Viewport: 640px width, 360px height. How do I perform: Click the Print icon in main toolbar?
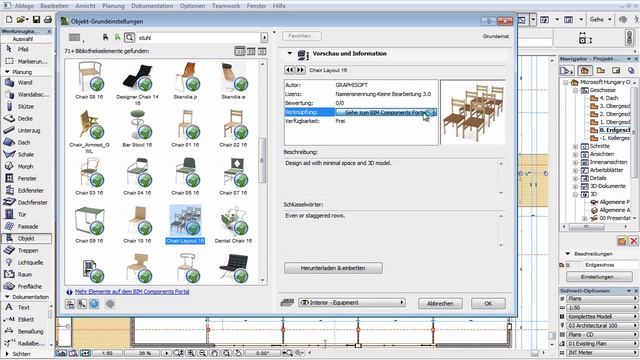[48, 19]
